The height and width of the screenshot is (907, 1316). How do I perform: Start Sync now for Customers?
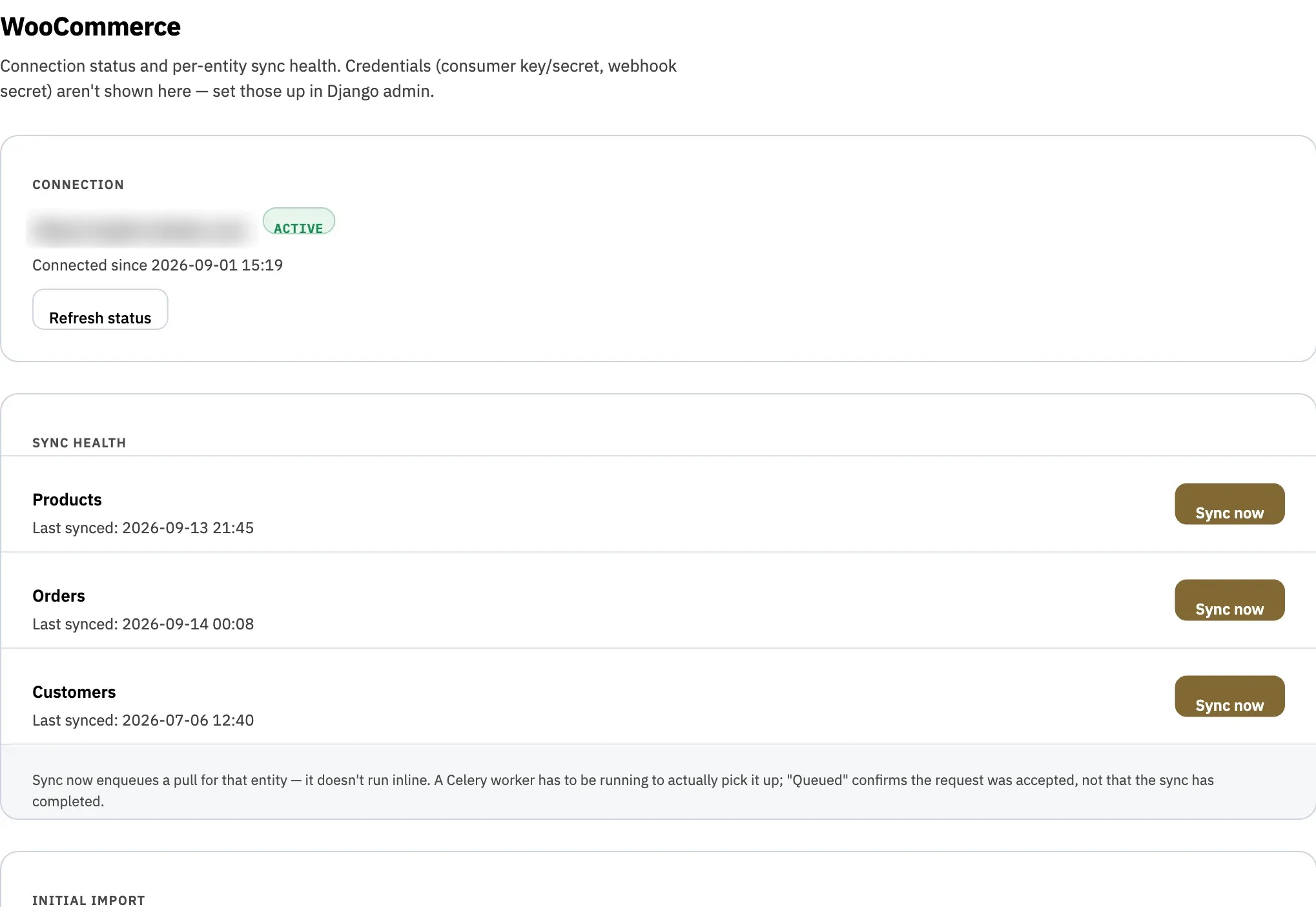(x=1229, y=696)
